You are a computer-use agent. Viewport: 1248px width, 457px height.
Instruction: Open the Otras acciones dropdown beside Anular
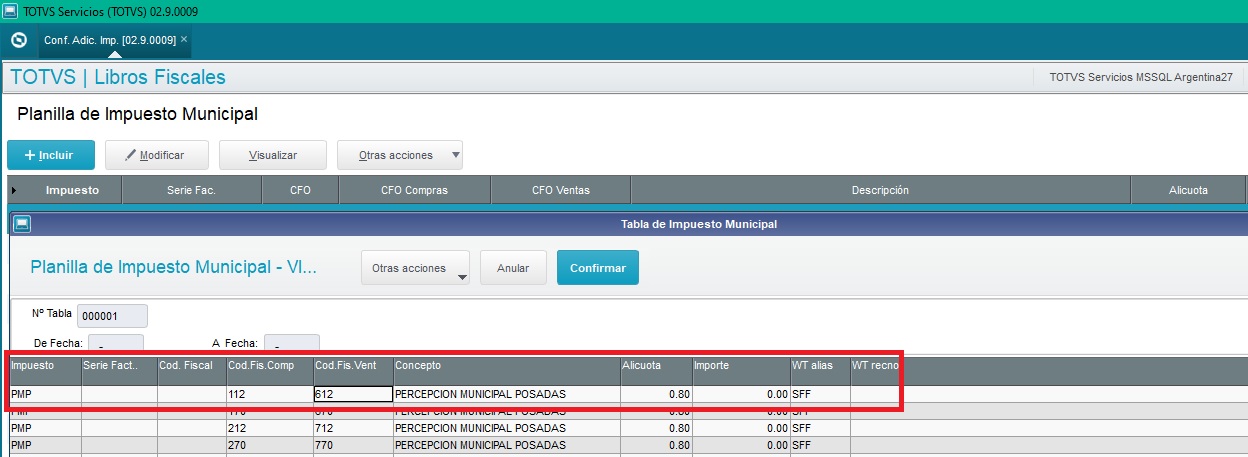pyautogui.click(x=416, y=268)
